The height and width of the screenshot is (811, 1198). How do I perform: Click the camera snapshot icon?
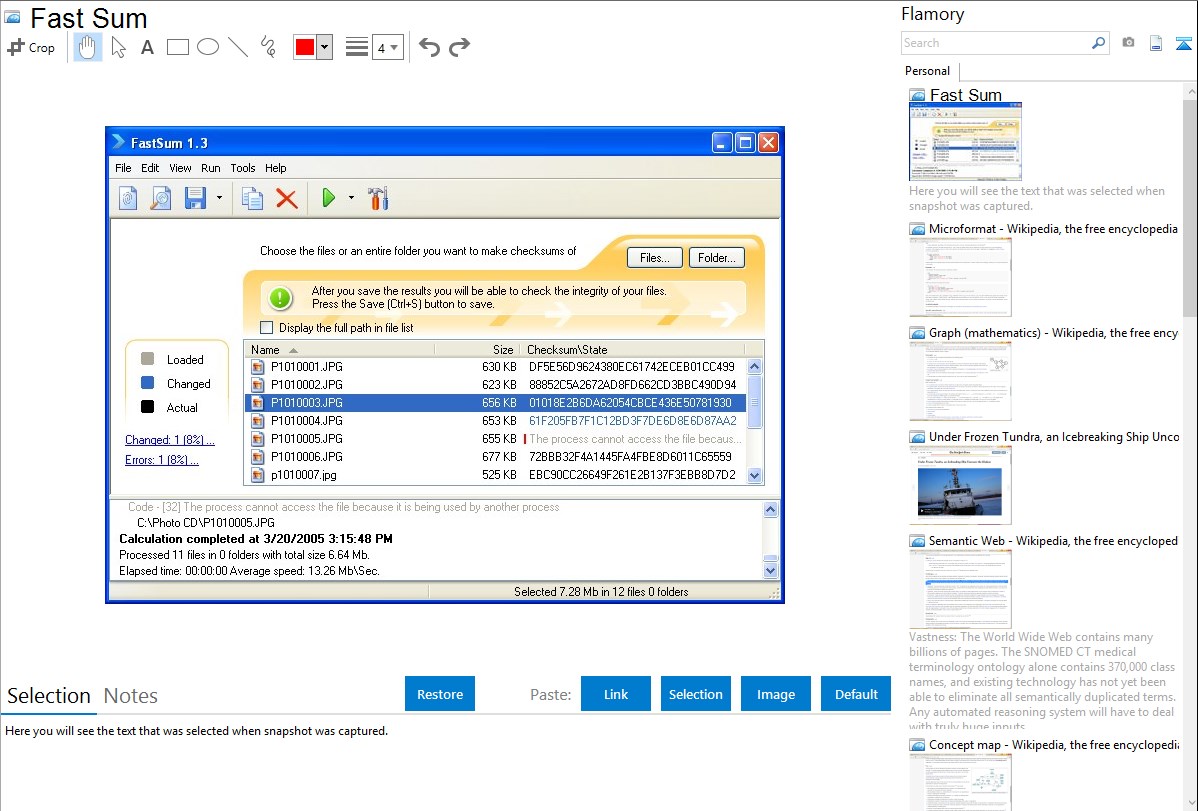(x=1128, y=43)
